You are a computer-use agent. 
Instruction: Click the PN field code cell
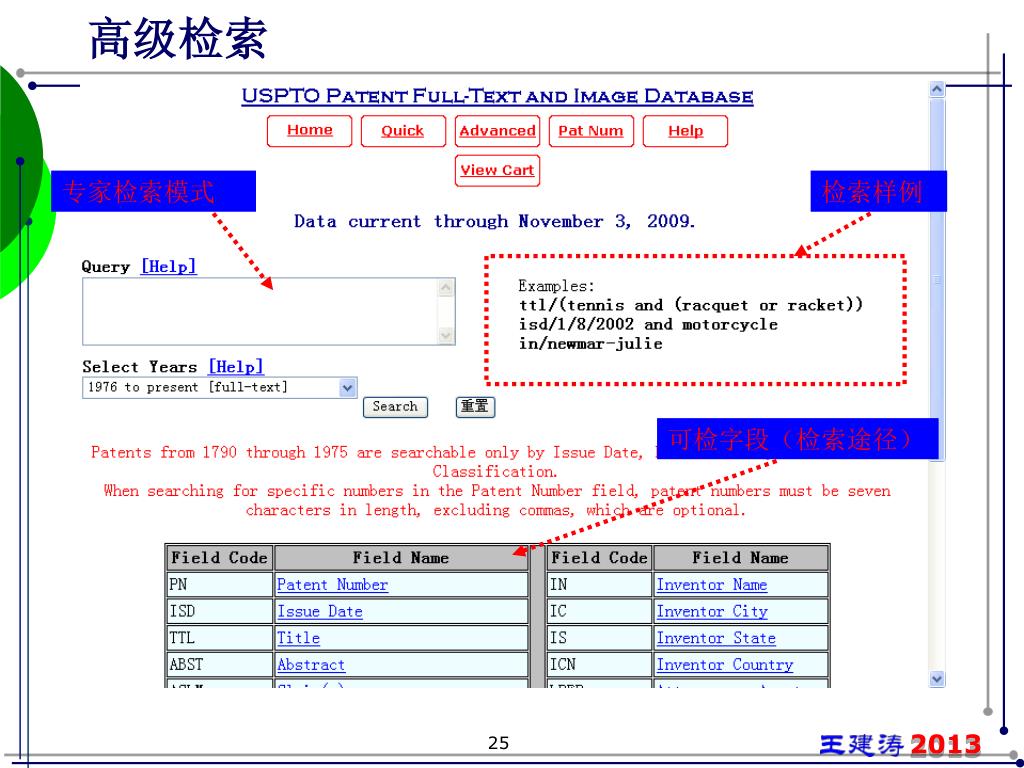coord(219,584)
